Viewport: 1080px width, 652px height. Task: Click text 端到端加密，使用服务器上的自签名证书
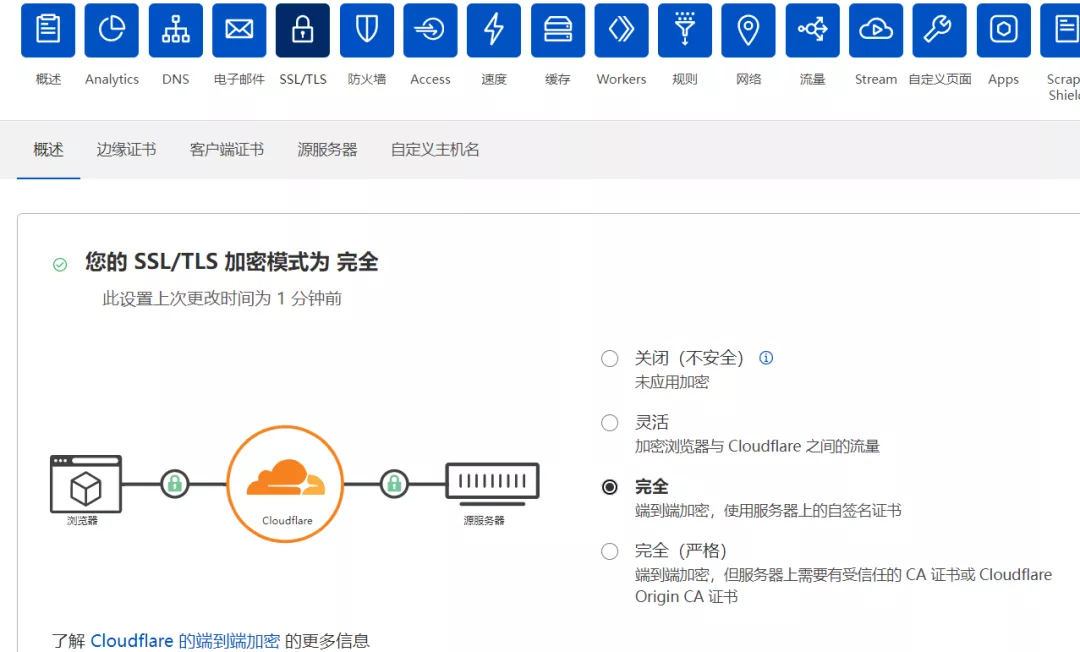(x=768, y=511)
